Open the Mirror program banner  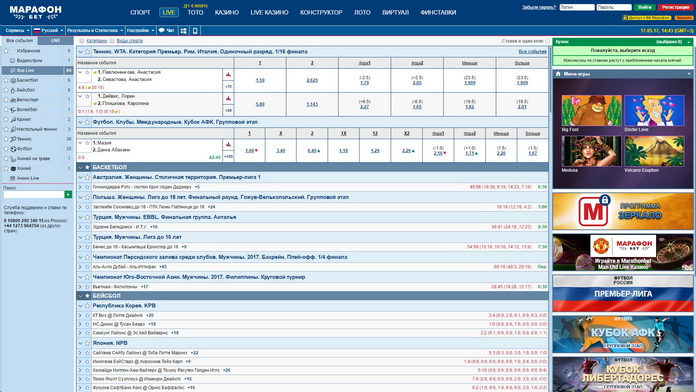tap(622, 211)
